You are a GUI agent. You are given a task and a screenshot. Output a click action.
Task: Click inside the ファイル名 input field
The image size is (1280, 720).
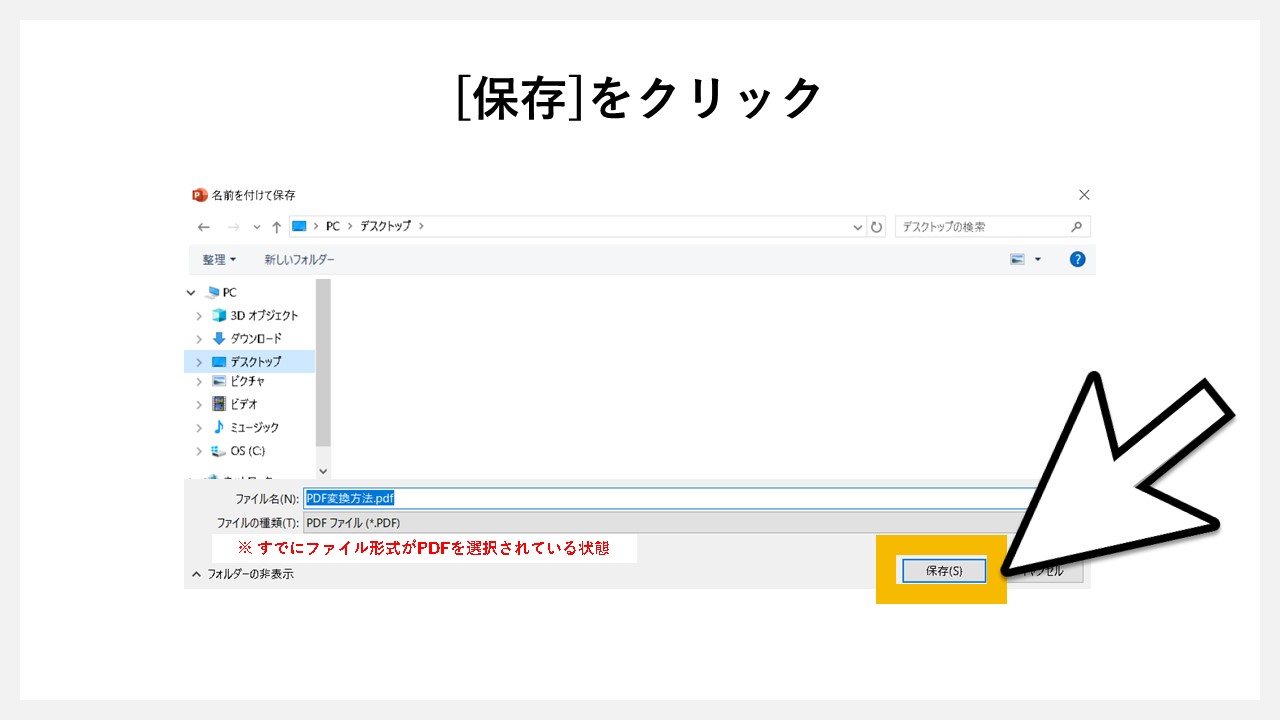pos(600,497)
